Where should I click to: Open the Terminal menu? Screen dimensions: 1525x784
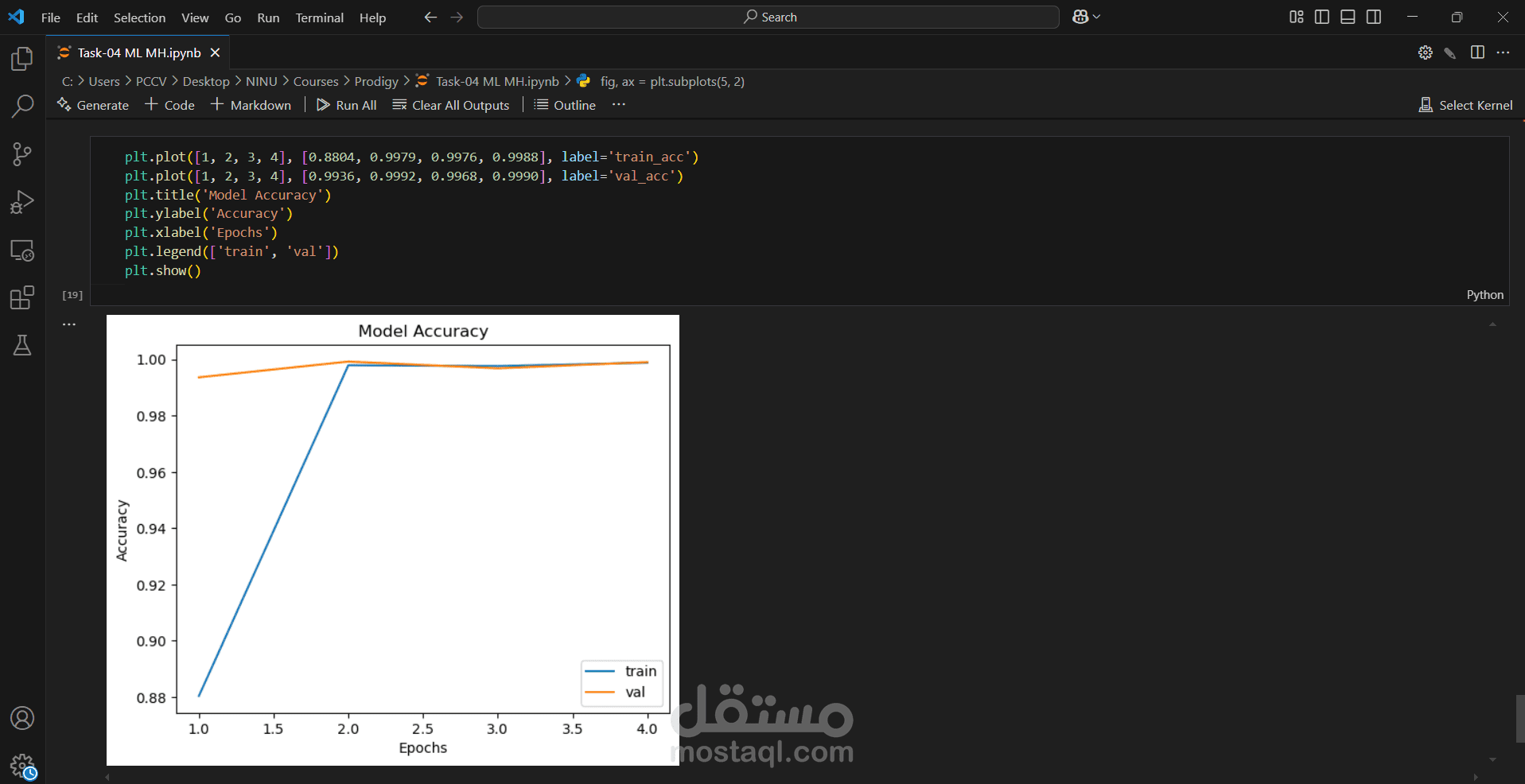pyautogui.click(x=320, y=17)
